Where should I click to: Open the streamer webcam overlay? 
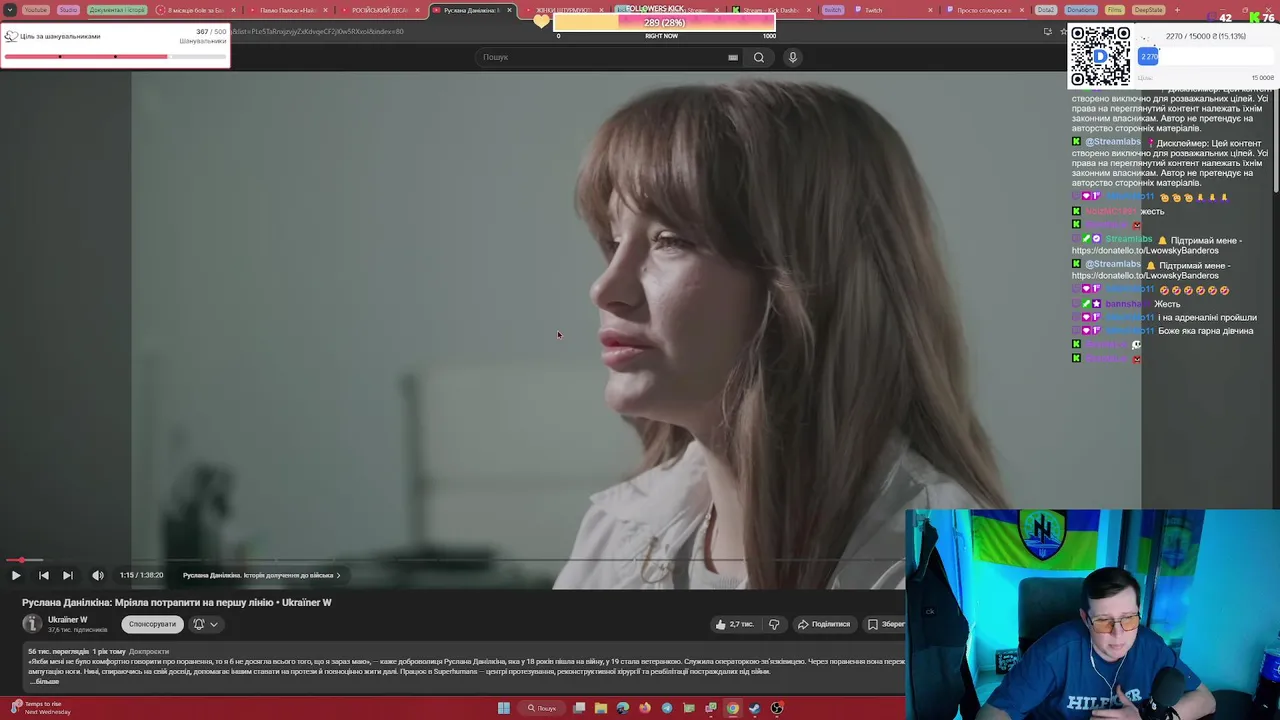(1093, 615)
